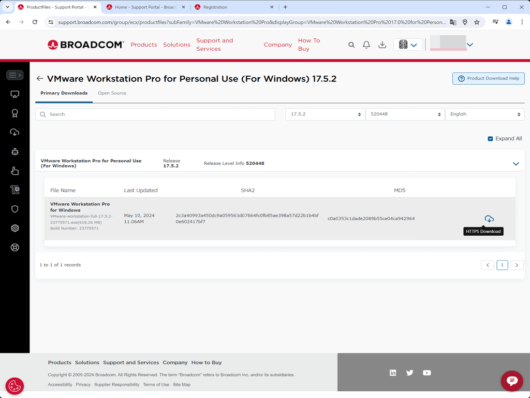Click the browser address bar
This screenshot has width=530, height=398.
[251, 22]
